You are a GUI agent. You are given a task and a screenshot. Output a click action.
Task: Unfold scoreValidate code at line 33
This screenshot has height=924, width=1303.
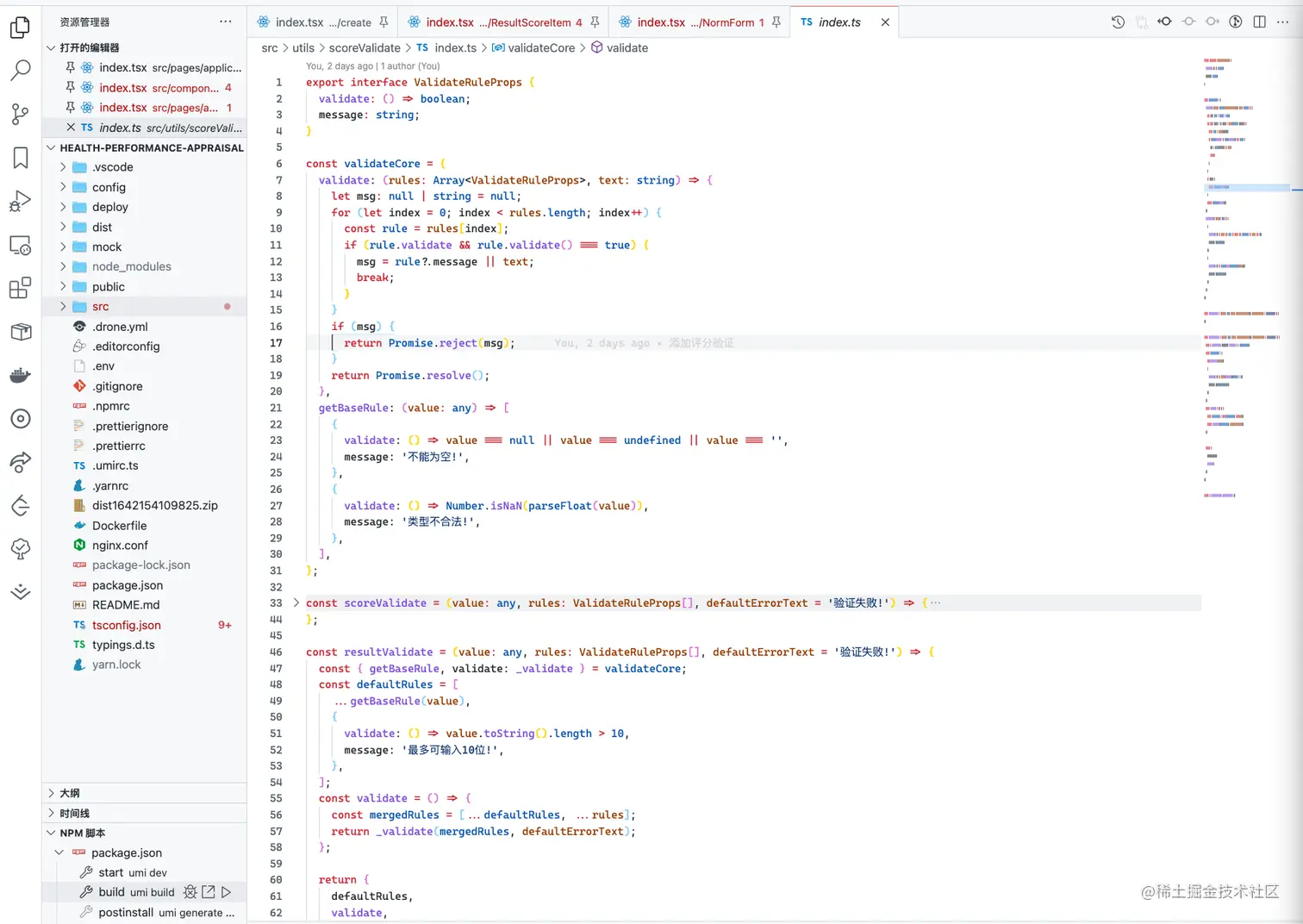coord(296,602)
